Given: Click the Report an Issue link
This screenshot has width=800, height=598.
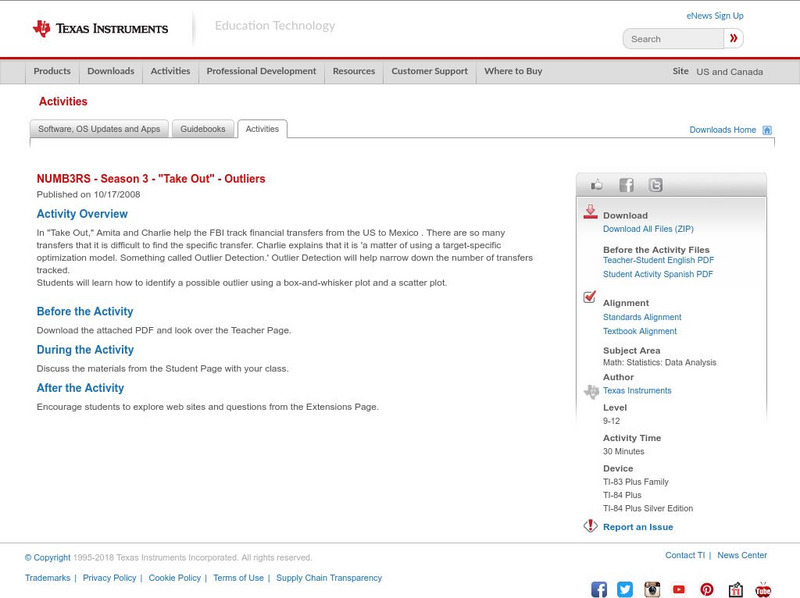Looking at the screenshot, I should [x=638, y=527].
